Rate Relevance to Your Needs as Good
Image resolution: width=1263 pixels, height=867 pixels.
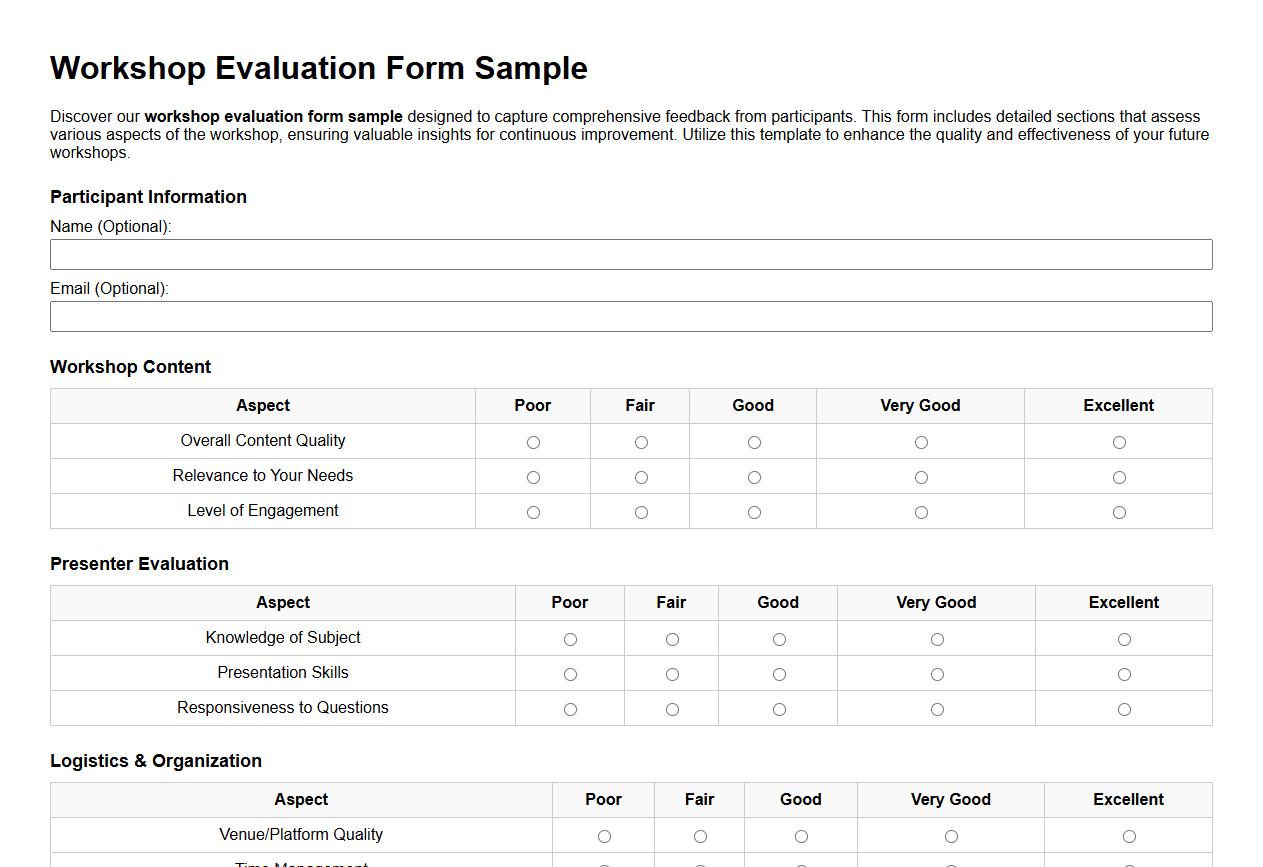tap(753, 477)
